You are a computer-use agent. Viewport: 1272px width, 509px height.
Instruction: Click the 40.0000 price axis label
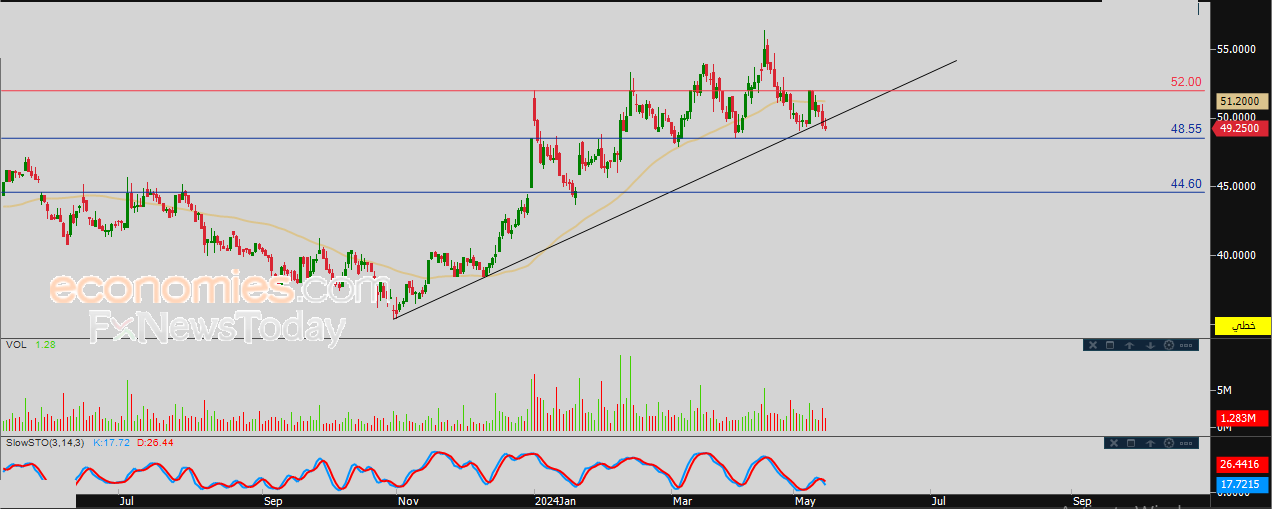pyautogui.click(x=1237, y=256)
